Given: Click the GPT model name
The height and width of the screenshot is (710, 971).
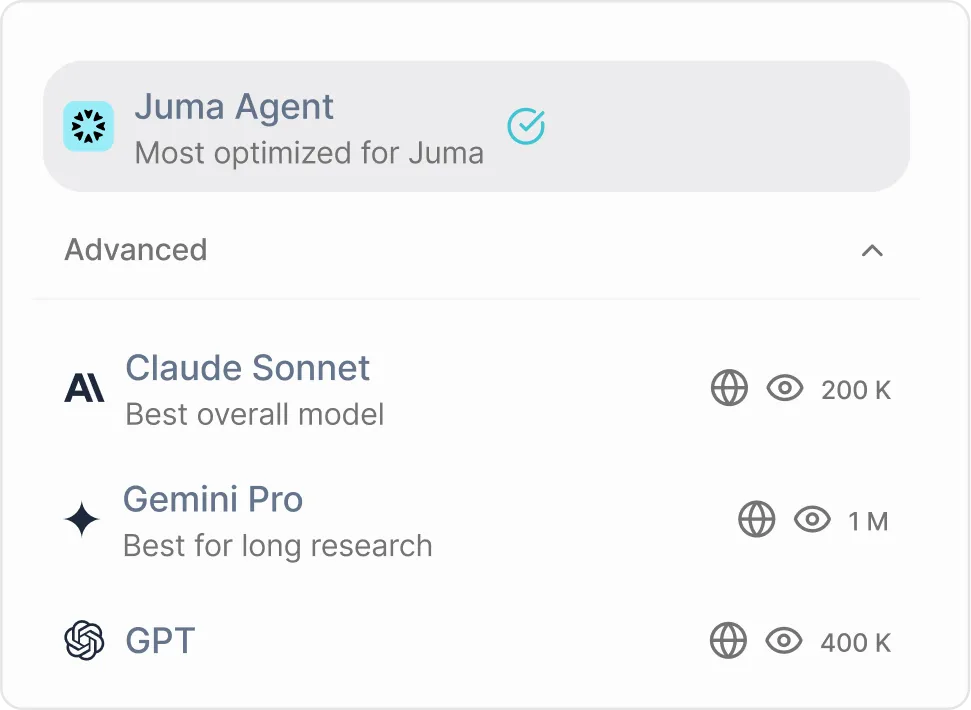Looking at the screenshot, I should (x=160, y=640).
